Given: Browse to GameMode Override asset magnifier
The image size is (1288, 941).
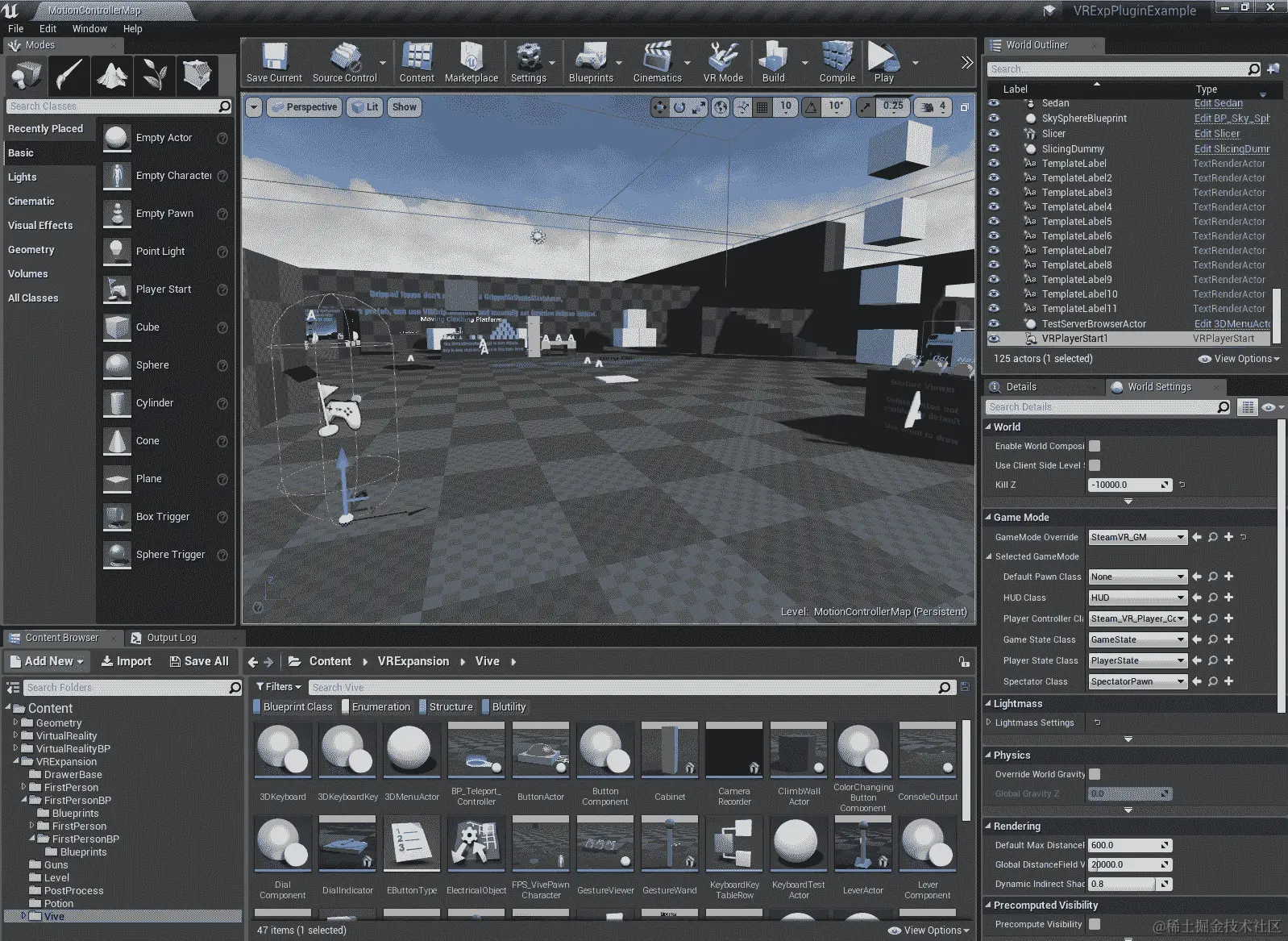Looking at the screenshot, I should click(x=1213, y=537).
